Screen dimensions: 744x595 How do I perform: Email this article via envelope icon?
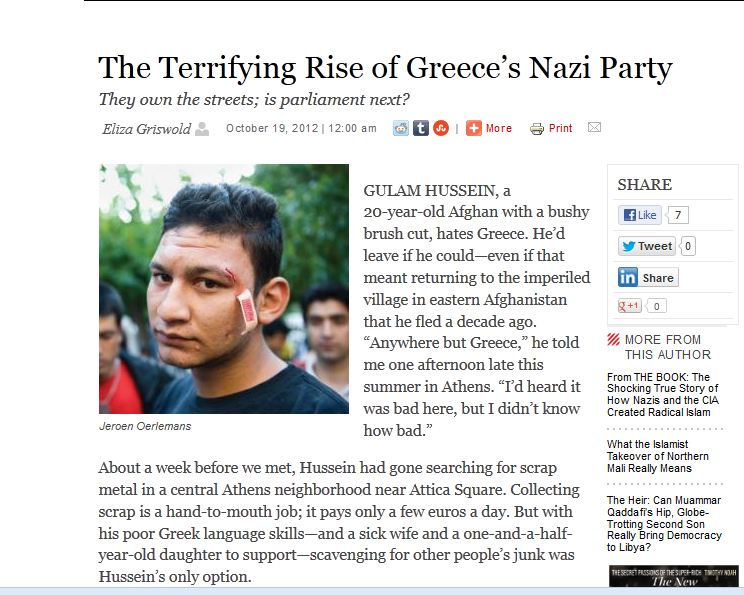(x=594, y=128)
